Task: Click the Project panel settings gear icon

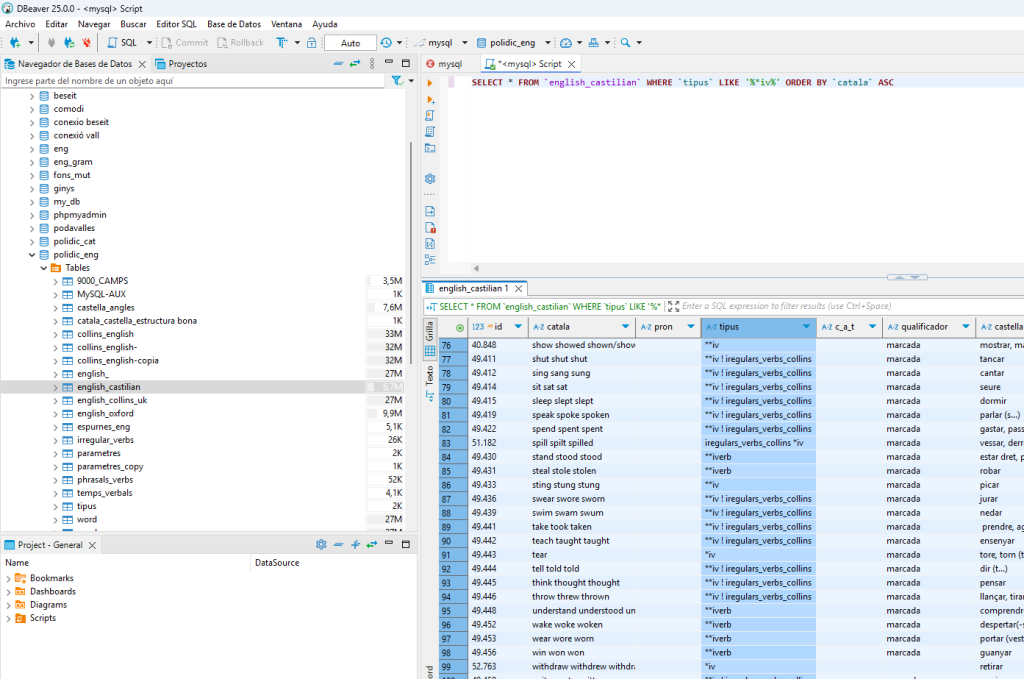Action: 321,545
